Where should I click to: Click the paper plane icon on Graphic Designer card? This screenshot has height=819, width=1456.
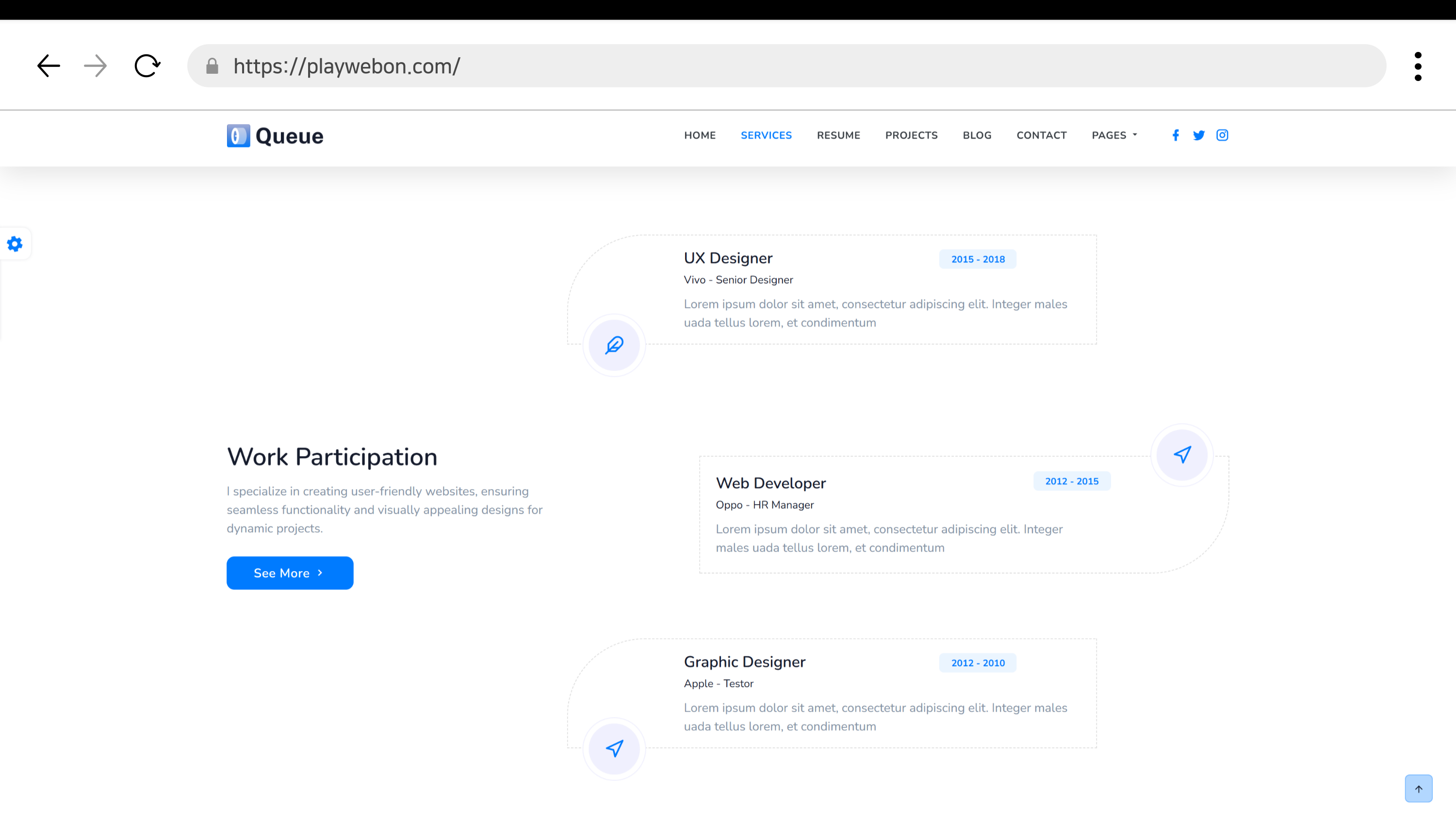pos(614,748)
